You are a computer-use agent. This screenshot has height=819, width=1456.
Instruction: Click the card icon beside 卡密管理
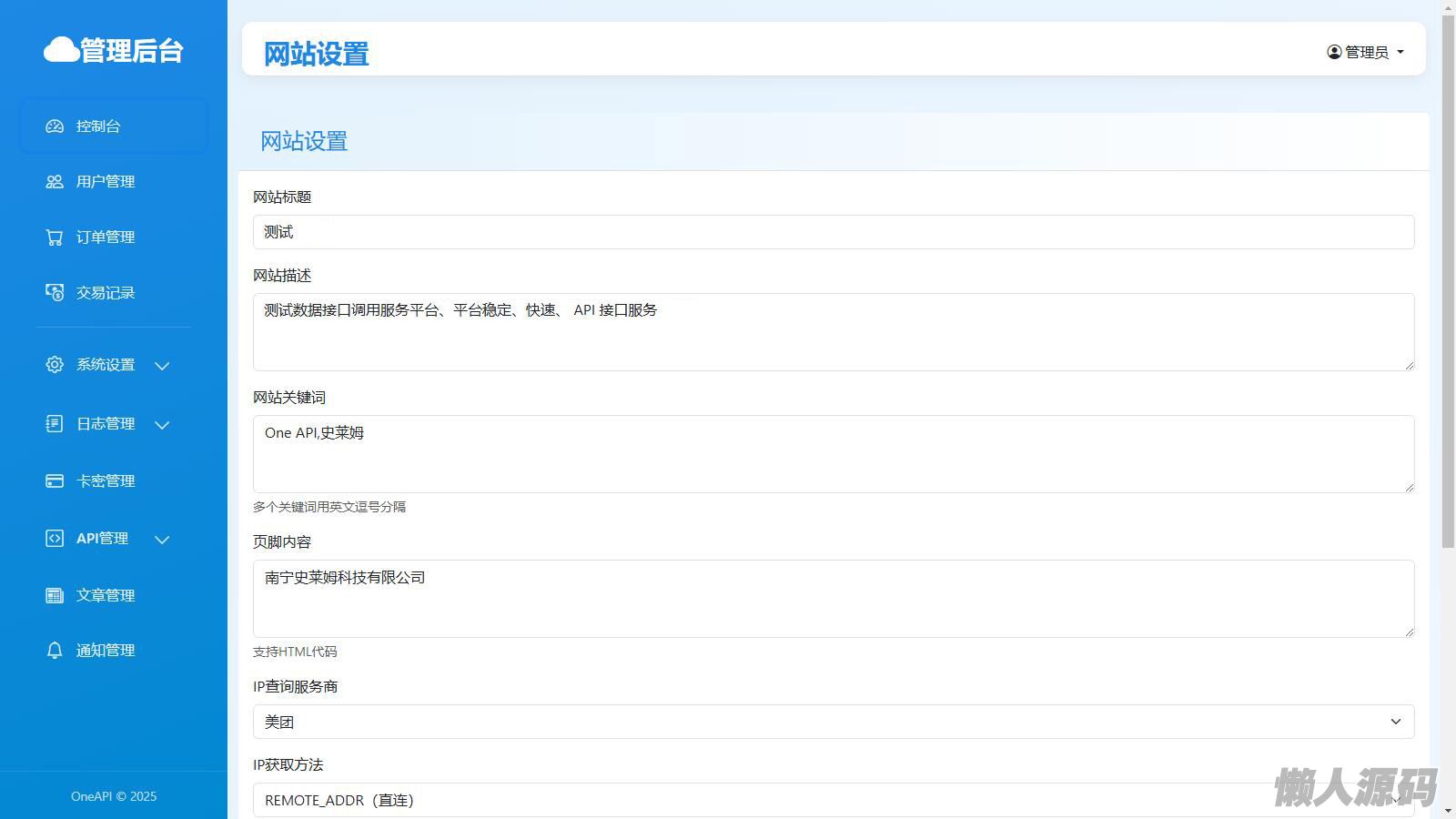55,481
